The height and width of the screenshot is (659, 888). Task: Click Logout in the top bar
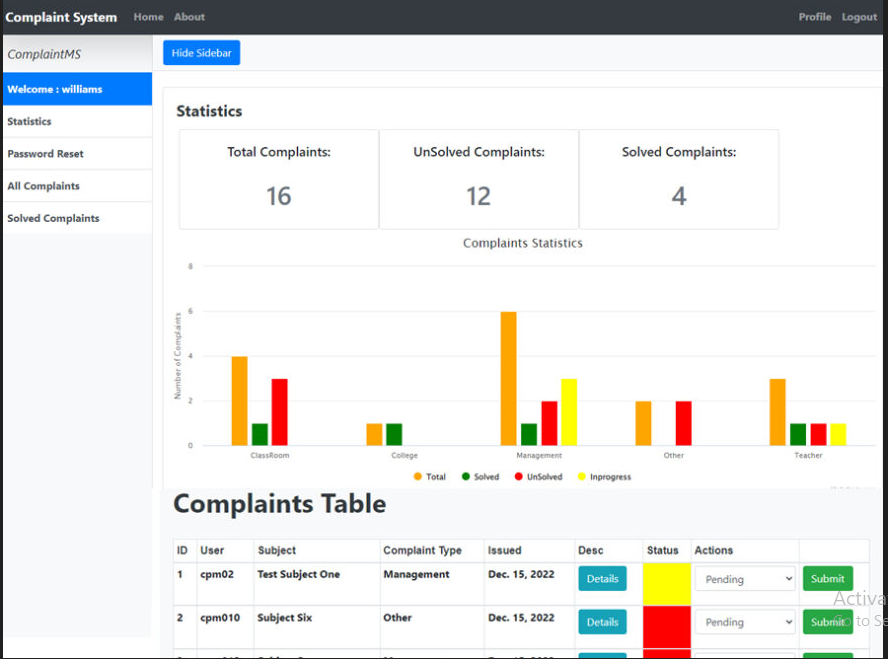pyautogui.click(x=858, y=16)
